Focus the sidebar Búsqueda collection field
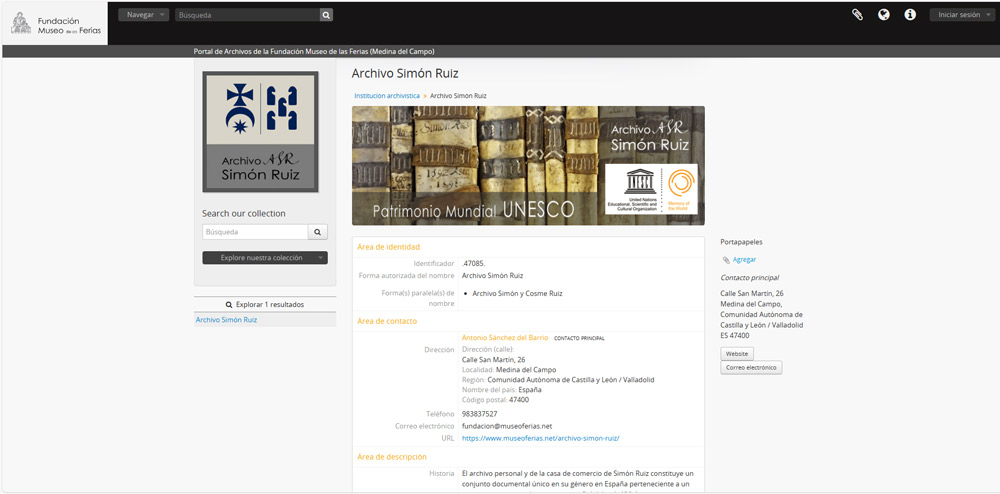The height and width of the screenshot is (494, 1000). tap(255, 232)
